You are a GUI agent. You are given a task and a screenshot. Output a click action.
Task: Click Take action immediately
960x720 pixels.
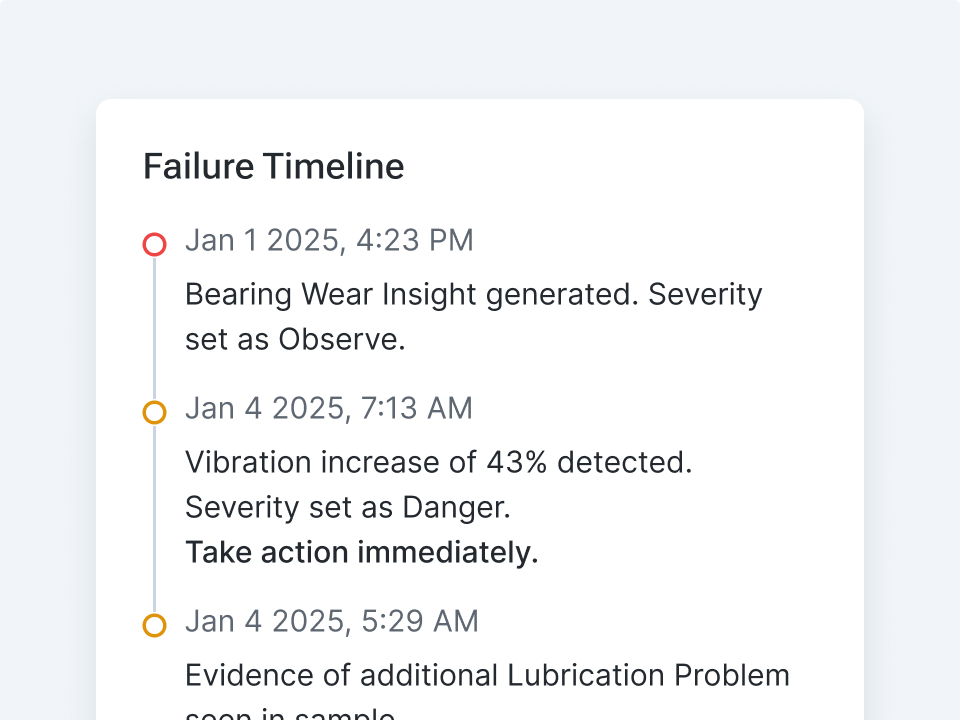pos(361,552)
